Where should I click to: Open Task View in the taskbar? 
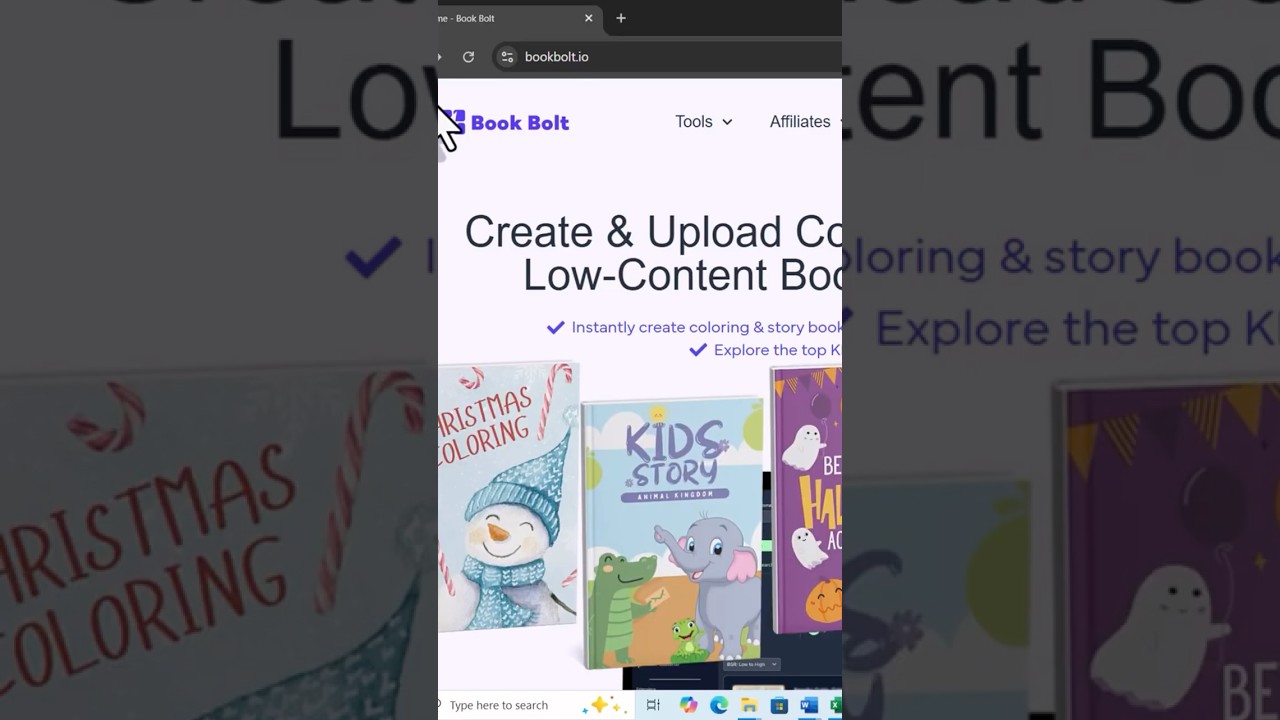653,706
